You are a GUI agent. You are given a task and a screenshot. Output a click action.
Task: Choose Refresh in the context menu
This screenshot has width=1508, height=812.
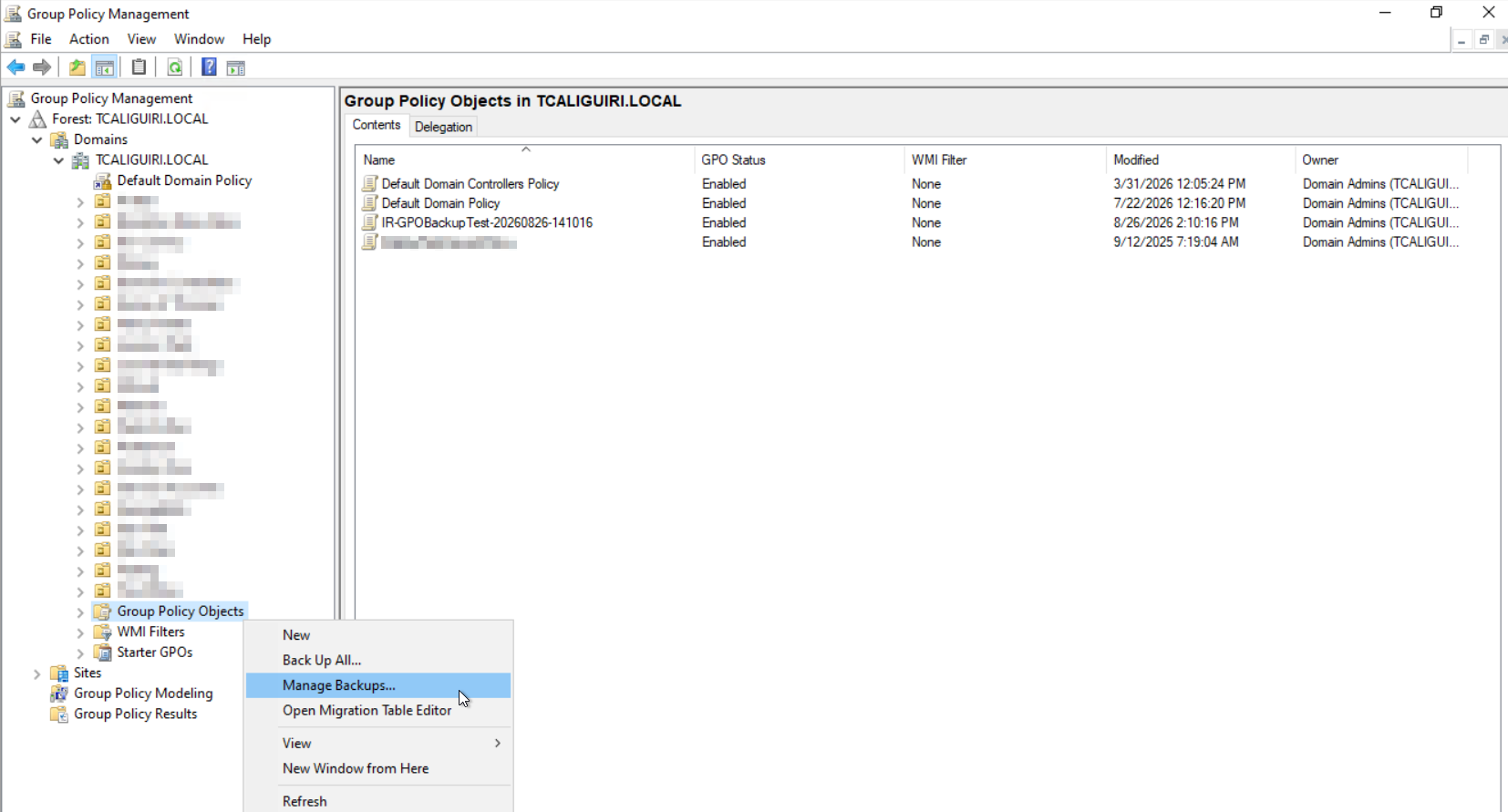(378, 801)
